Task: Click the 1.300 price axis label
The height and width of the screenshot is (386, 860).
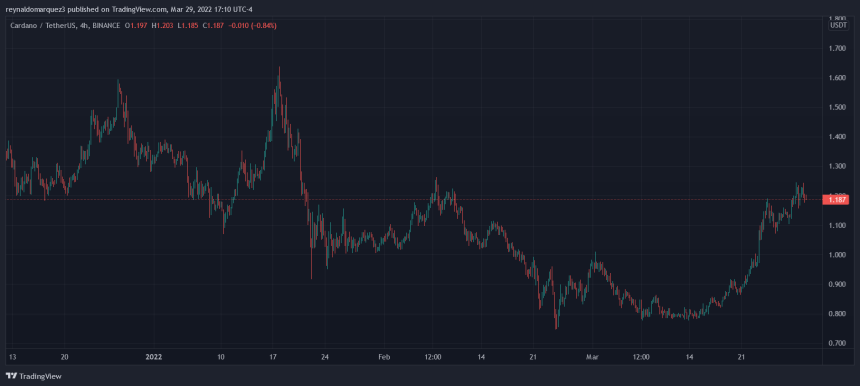Action: (837, 167)
